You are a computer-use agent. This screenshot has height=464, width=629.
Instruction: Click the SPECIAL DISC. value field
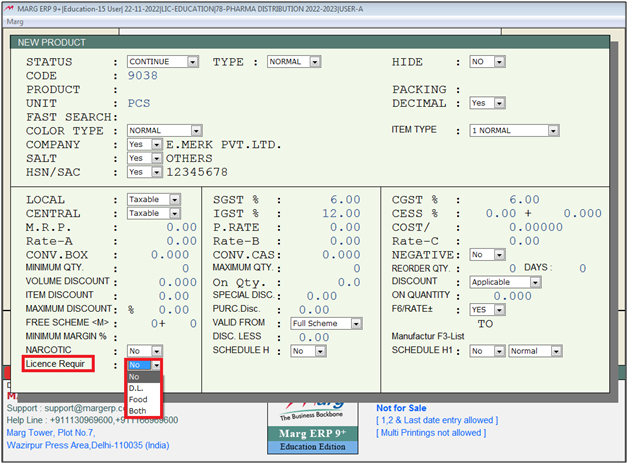[322, 296]
